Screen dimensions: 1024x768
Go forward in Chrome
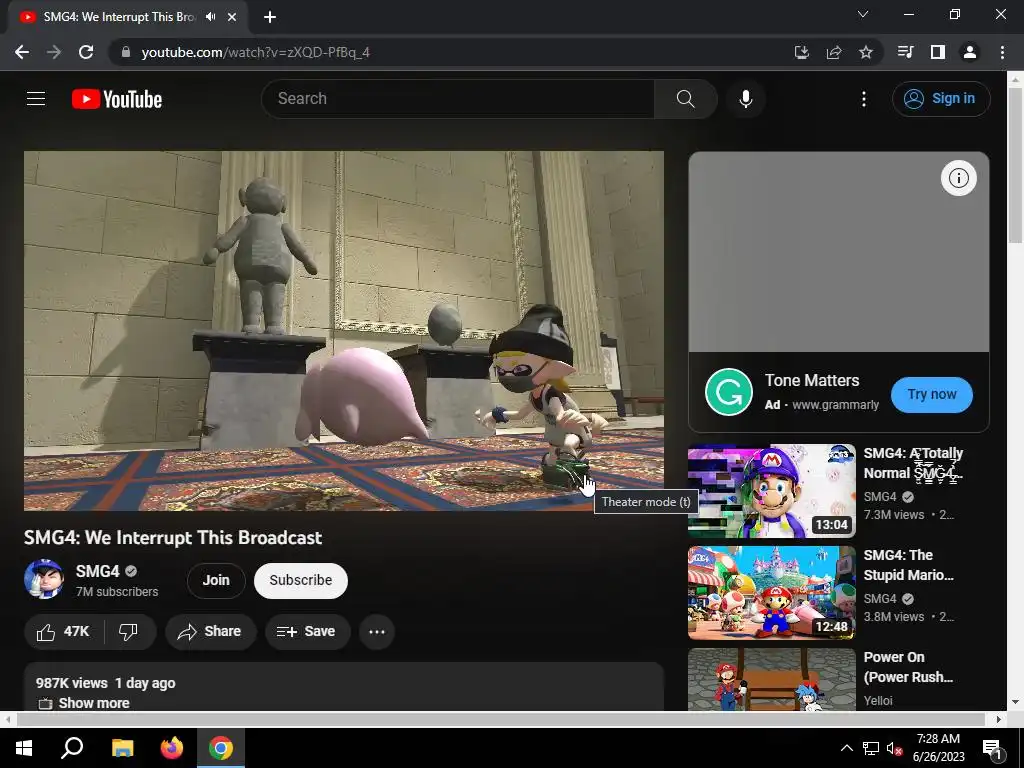(54, 52)
